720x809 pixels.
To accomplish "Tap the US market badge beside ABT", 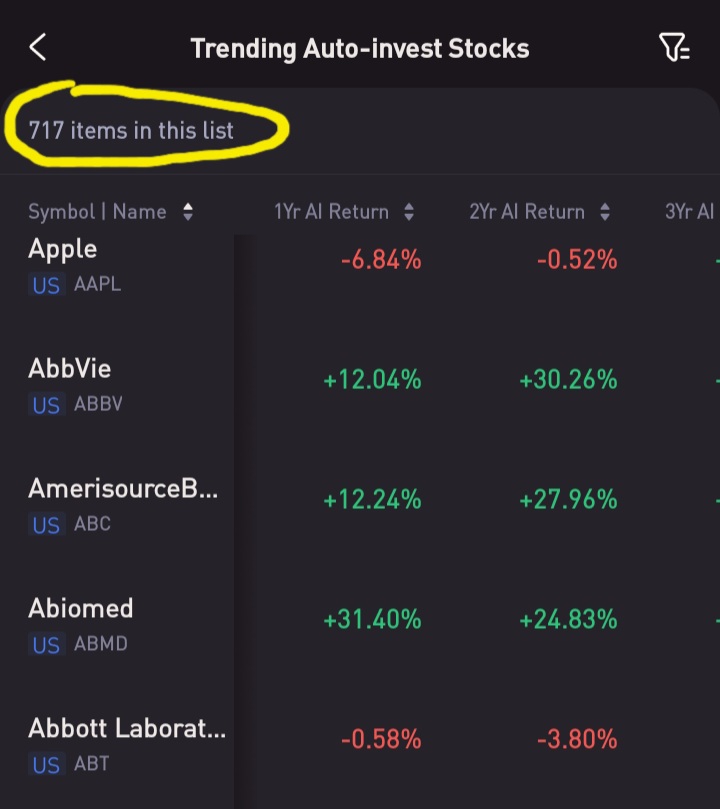I will point(46,765).
